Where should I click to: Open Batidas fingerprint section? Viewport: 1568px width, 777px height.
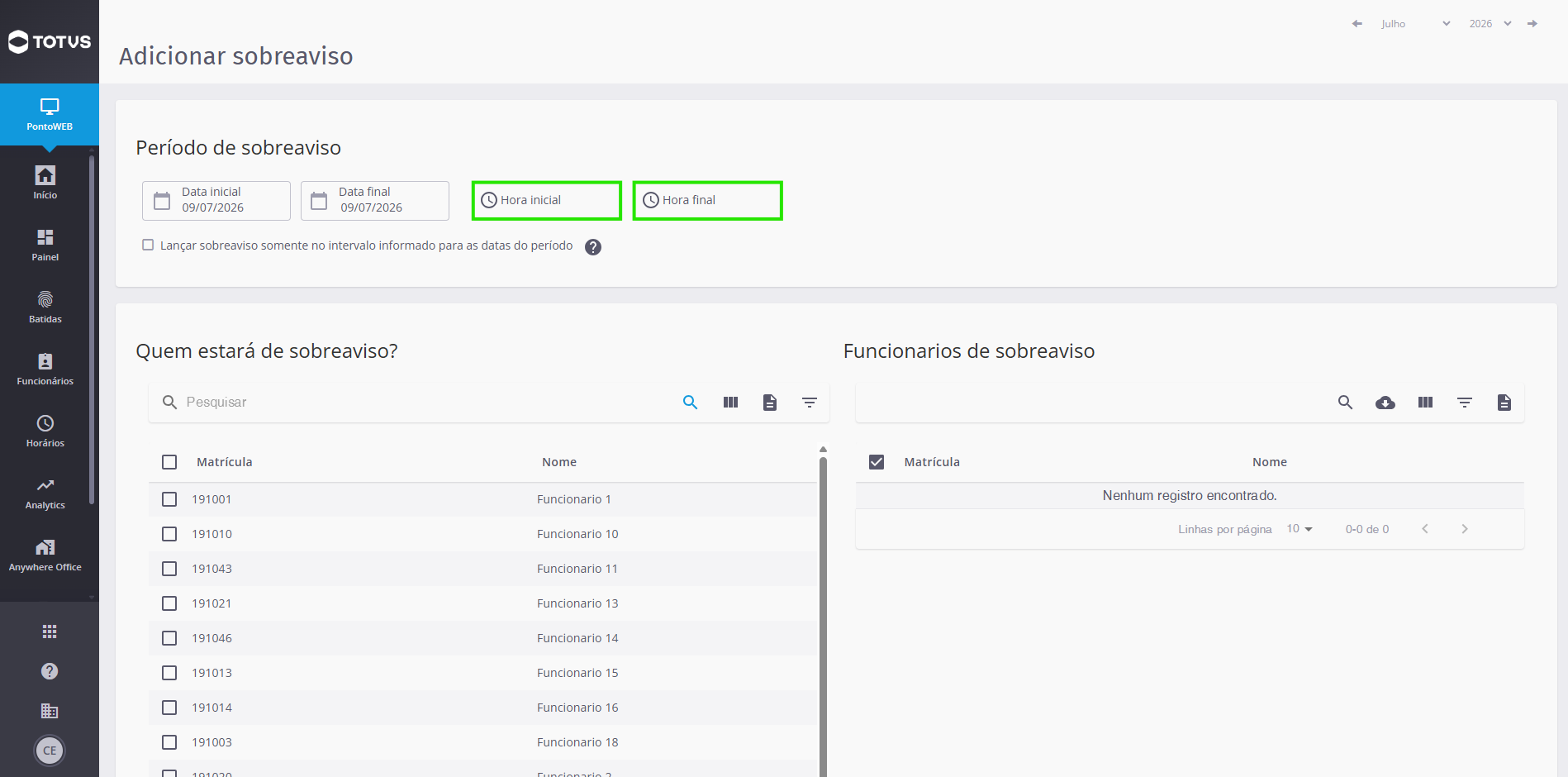(45, 307)
